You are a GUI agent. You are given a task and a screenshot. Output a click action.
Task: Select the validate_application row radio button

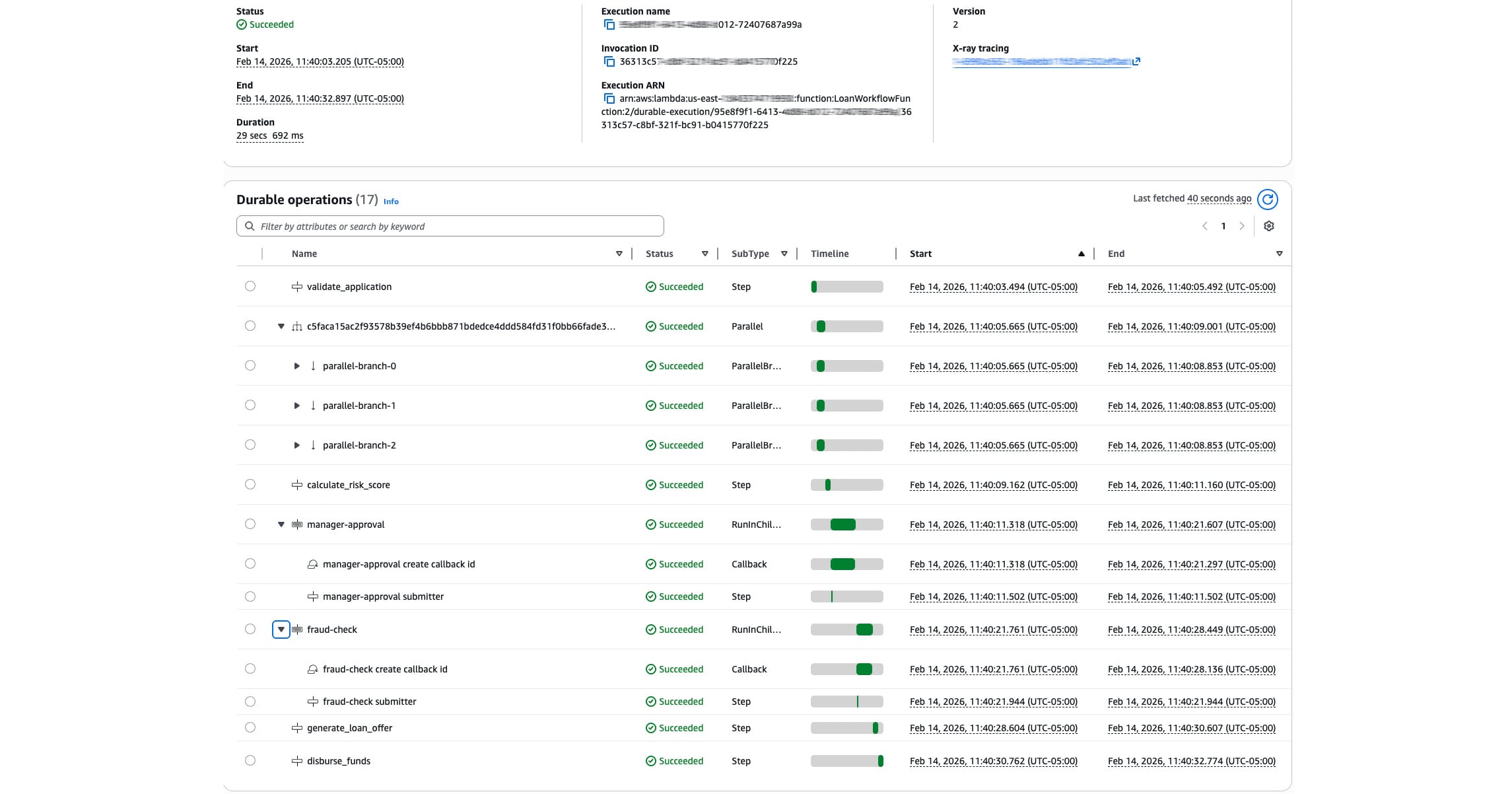pos(250,286)
